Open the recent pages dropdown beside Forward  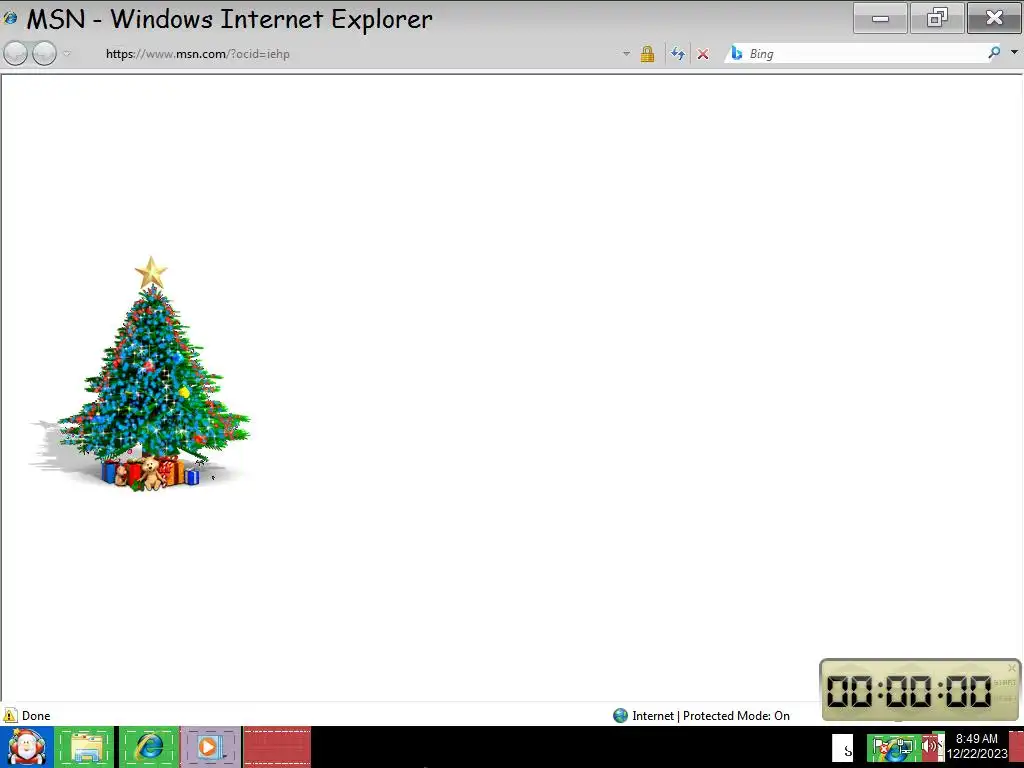(x=67, y=54)
